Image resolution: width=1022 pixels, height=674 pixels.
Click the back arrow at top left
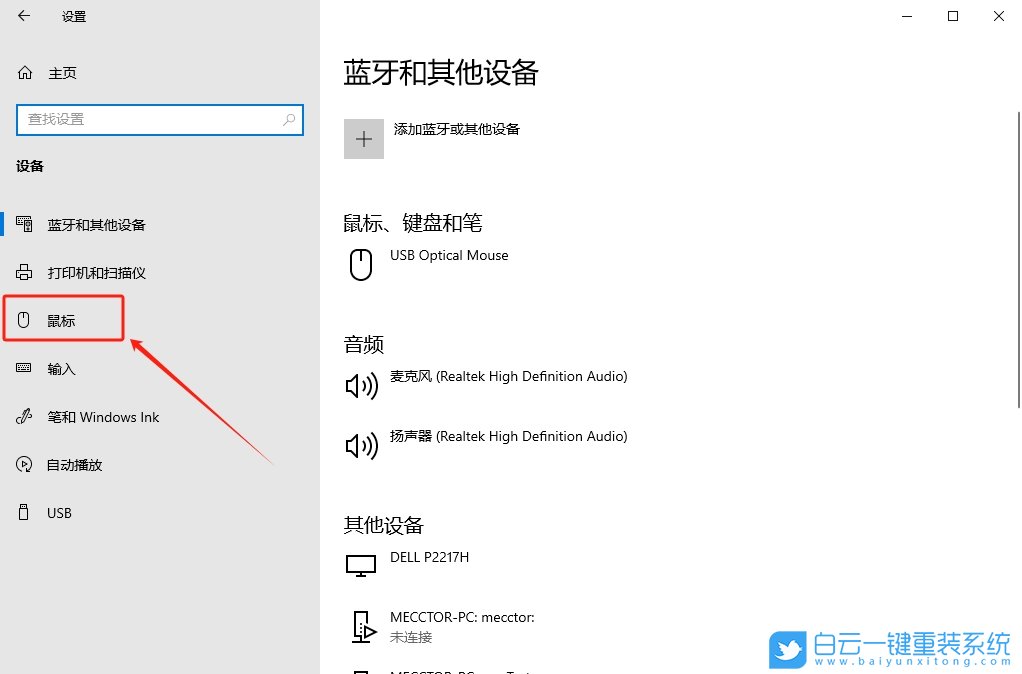(x=22, y=16)
